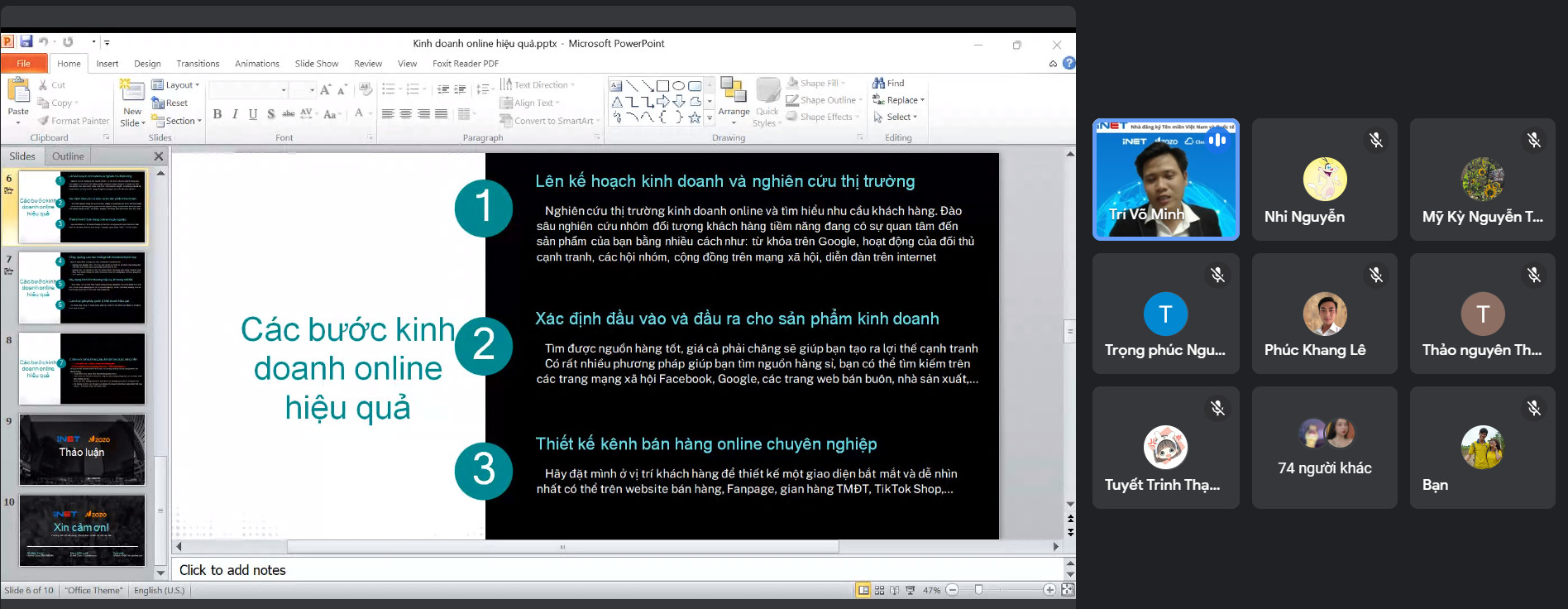Select slide 9 thumbnail Thảo luận
The width and height of the screenshot is (1568, 609).
[x=82, y=449]
